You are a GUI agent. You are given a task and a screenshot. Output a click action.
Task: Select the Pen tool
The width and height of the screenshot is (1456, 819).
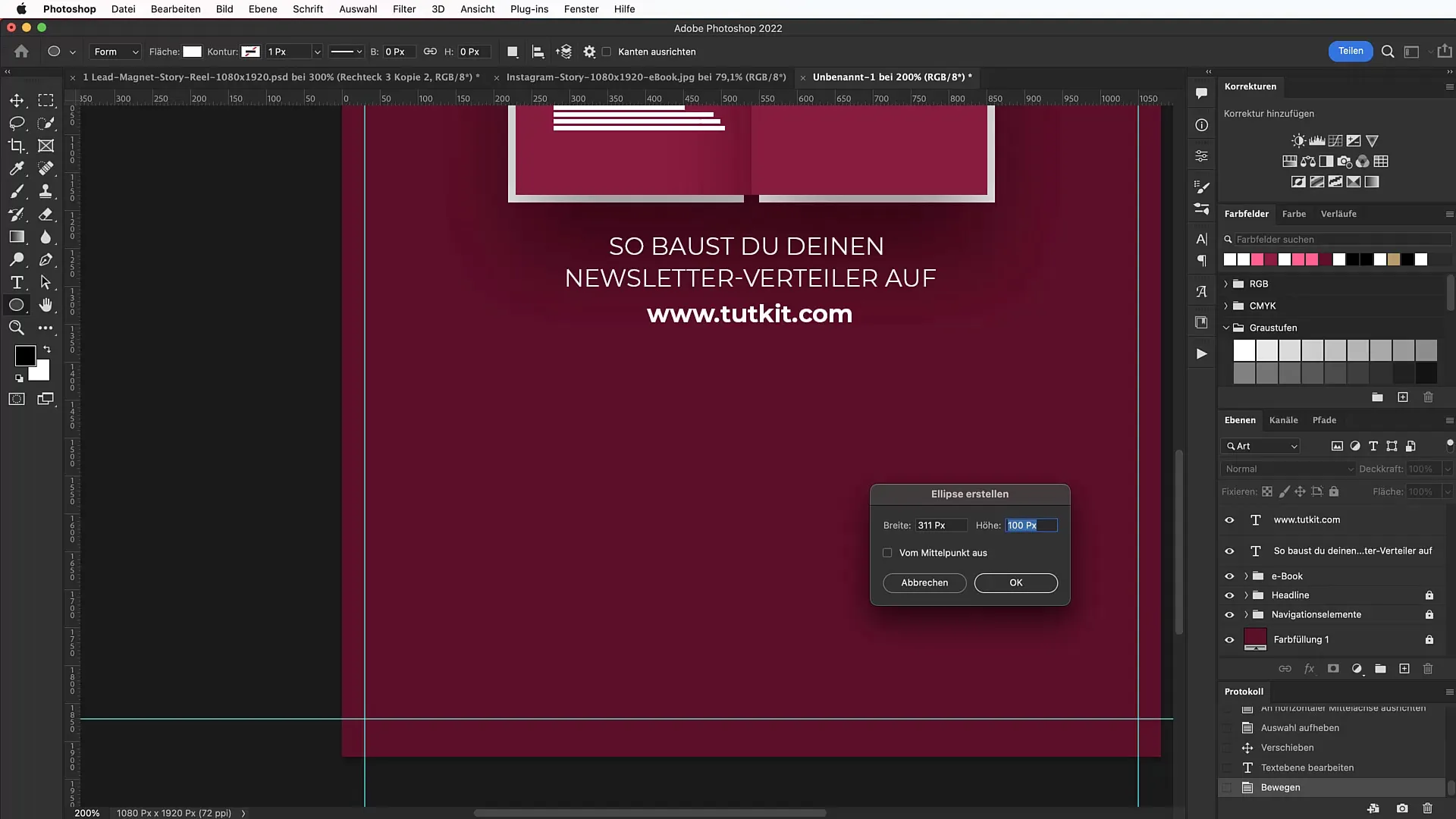click(x=46, y=259)
